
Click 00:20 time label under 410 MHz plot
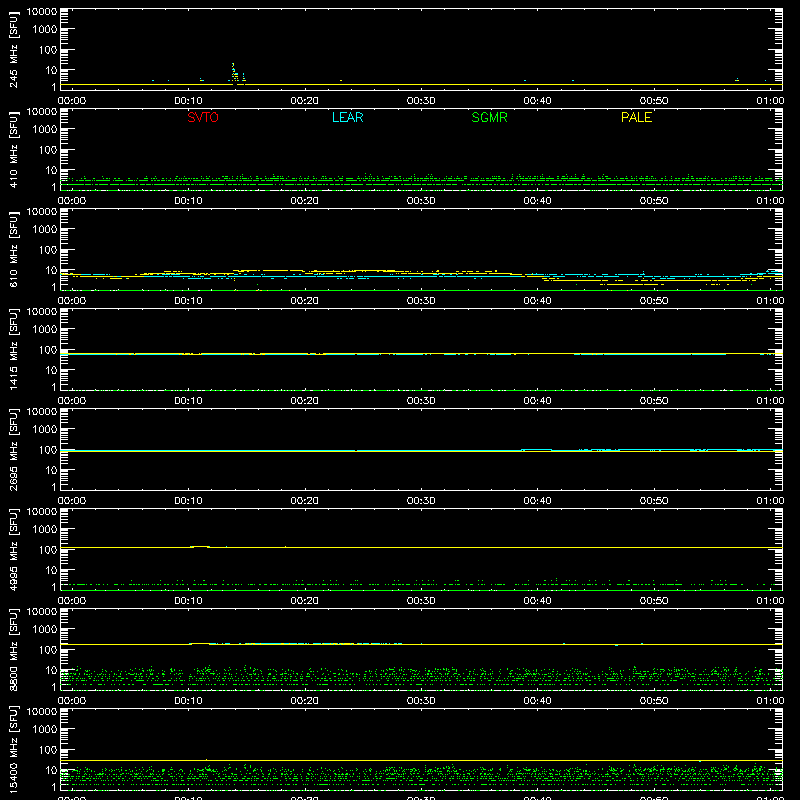(305, 201)
